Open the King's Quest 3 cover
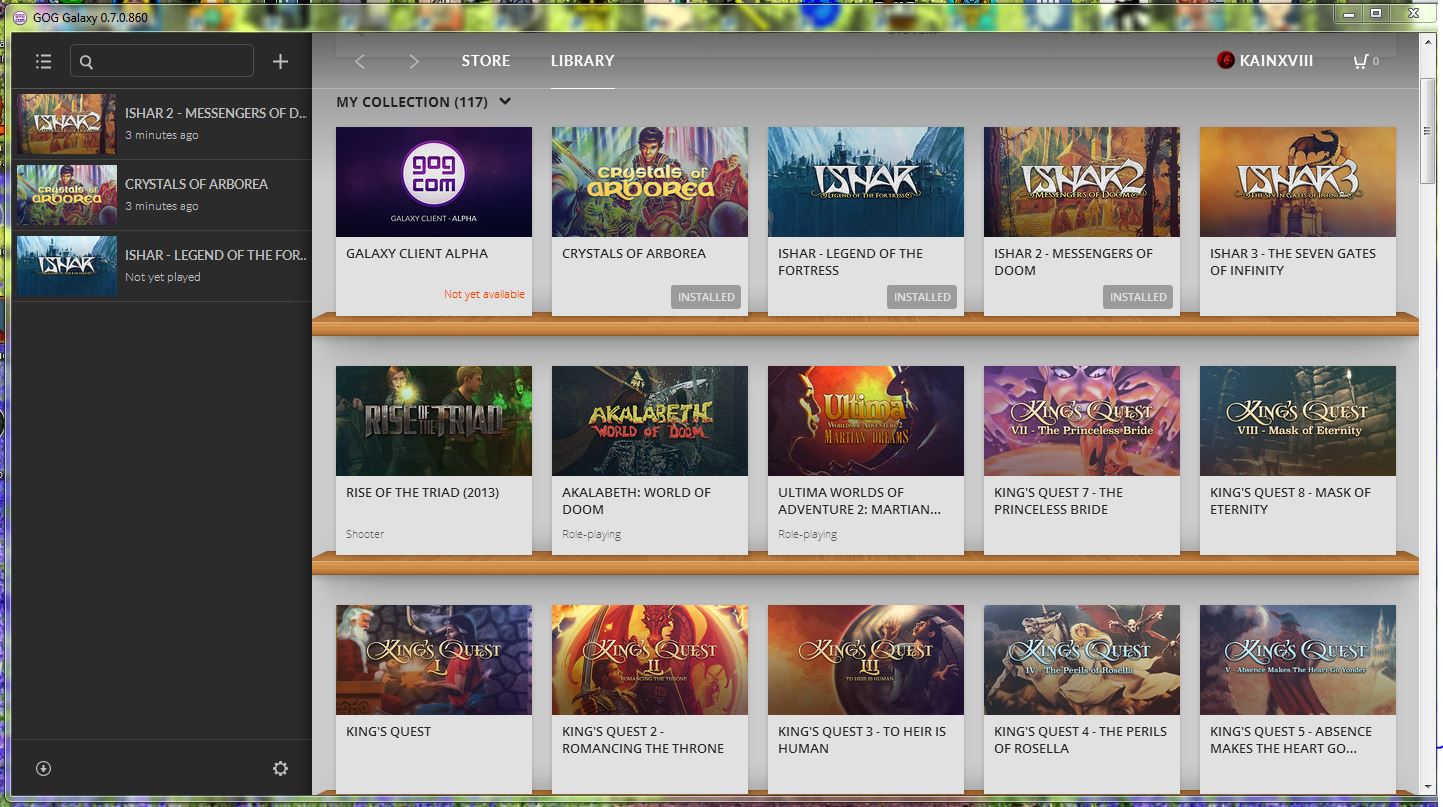Screen dimensions: 1443x807 coord(866,660)
